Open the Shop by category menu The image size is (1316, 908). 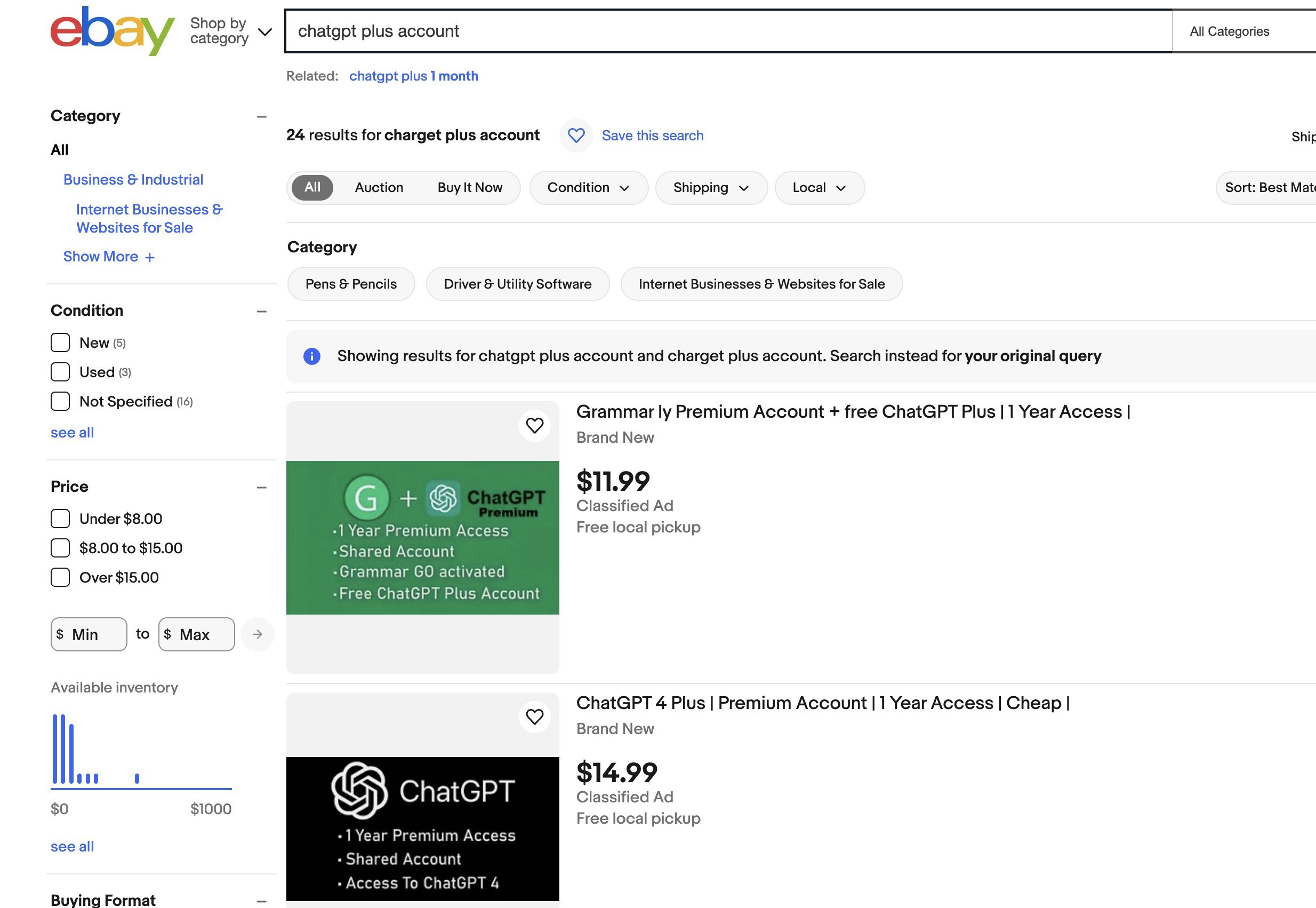pos(231,31)
